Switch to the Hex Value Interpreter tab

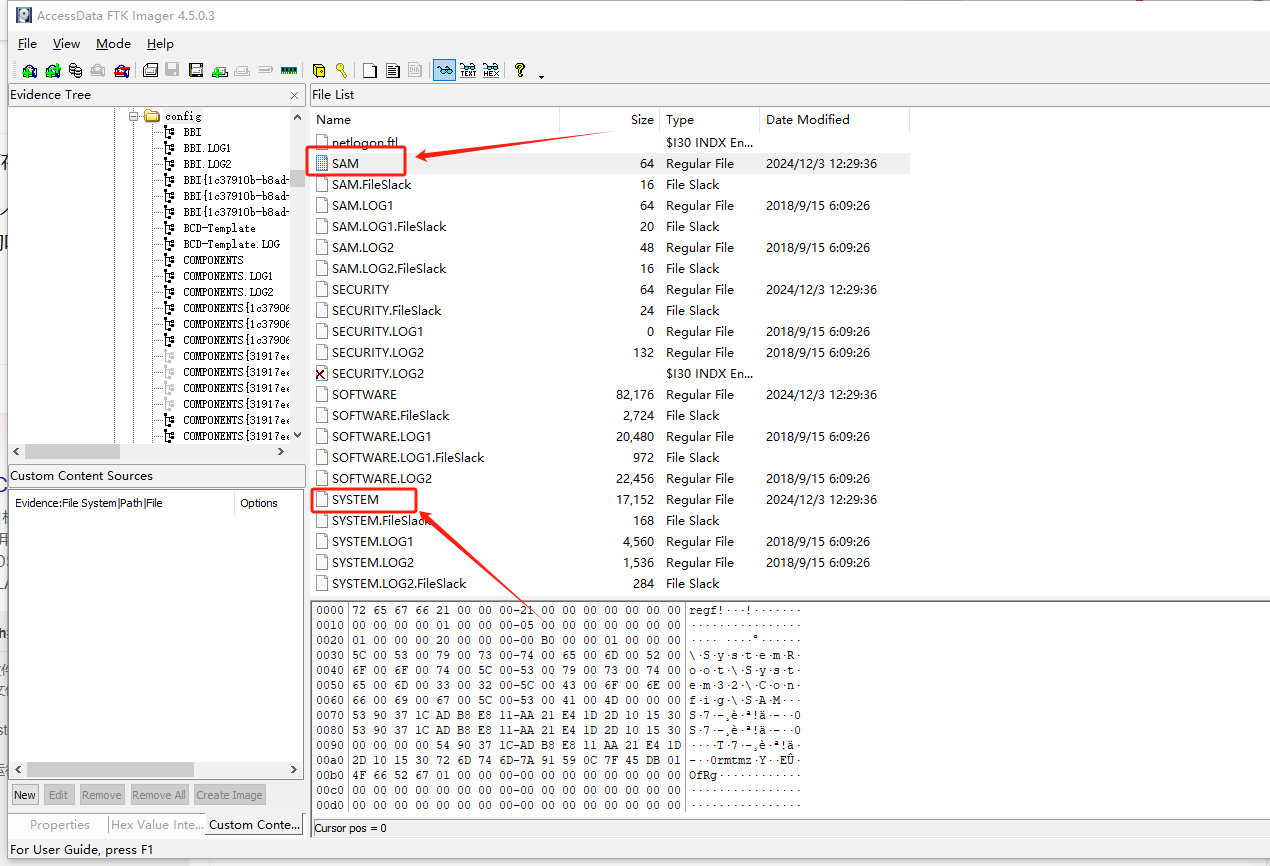pos(157,825)
